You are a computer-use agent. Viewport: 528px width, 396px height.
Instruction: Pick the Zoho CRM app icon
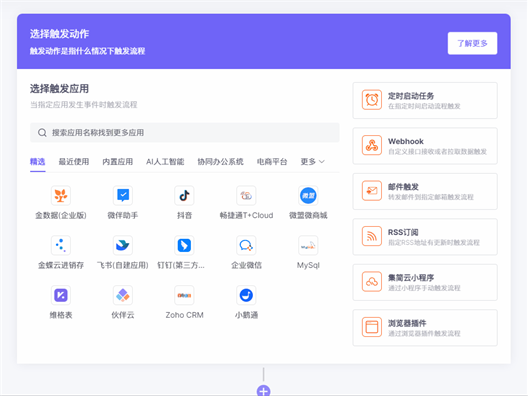184,295
